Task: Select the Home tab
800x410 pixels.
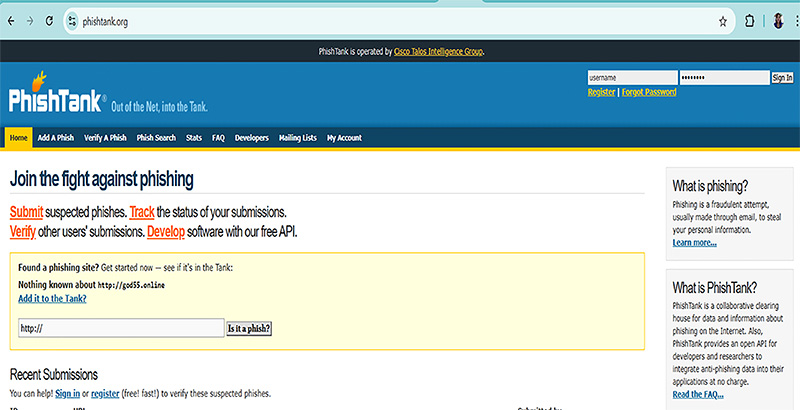Action: point(18,138)
